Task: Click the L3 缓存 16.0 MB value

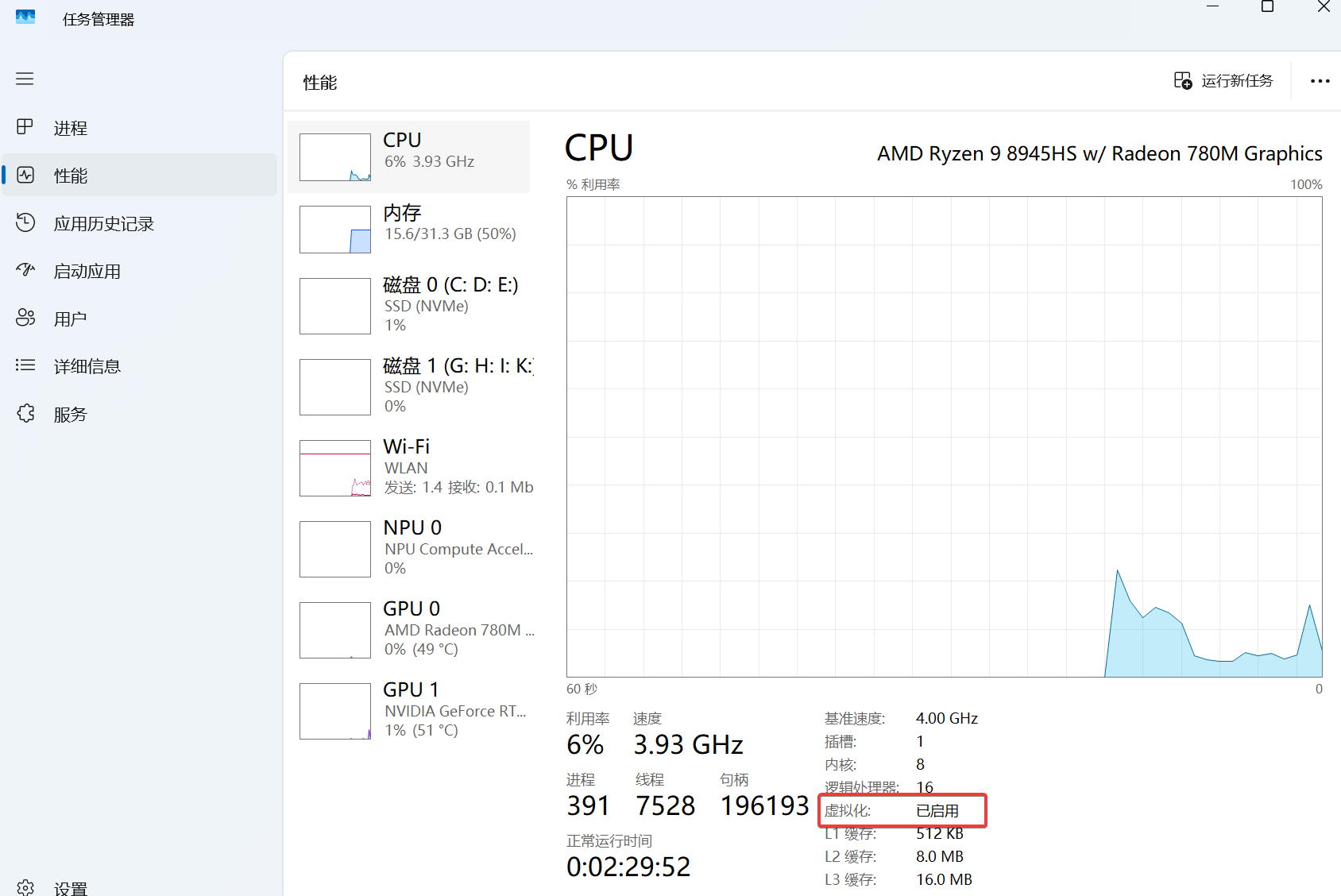Action: tap(944, 879)
